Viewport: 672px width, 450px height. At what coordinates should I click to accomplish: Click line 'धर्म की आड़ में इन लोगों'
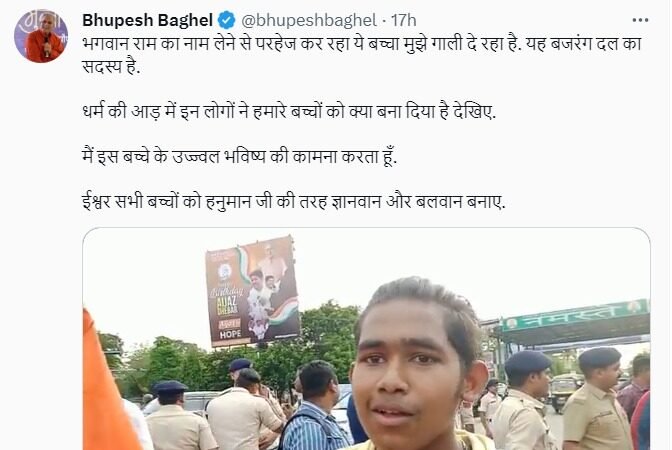(289, 111)
